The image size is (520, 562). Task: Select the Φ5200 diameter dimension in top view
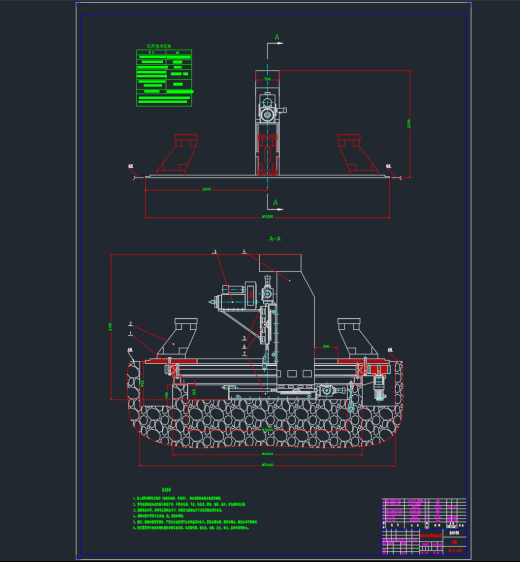[x=267, y=216]
